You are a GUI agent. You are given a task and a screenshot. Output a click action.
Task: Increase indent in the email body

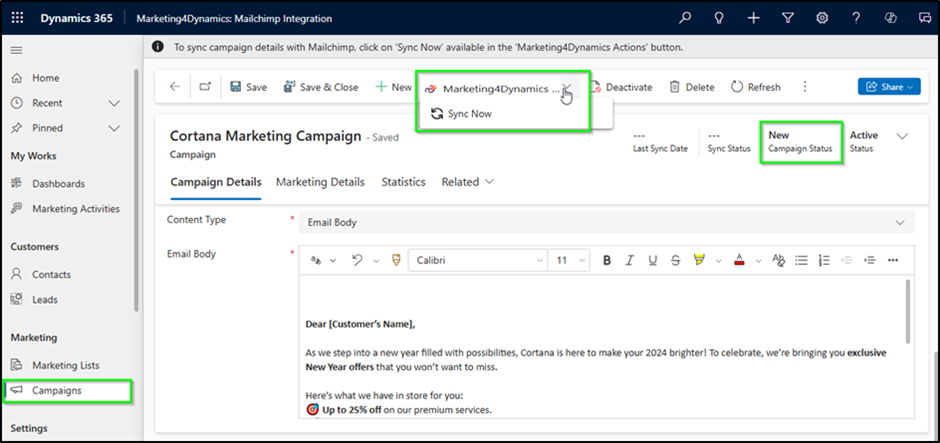point(870,260)
